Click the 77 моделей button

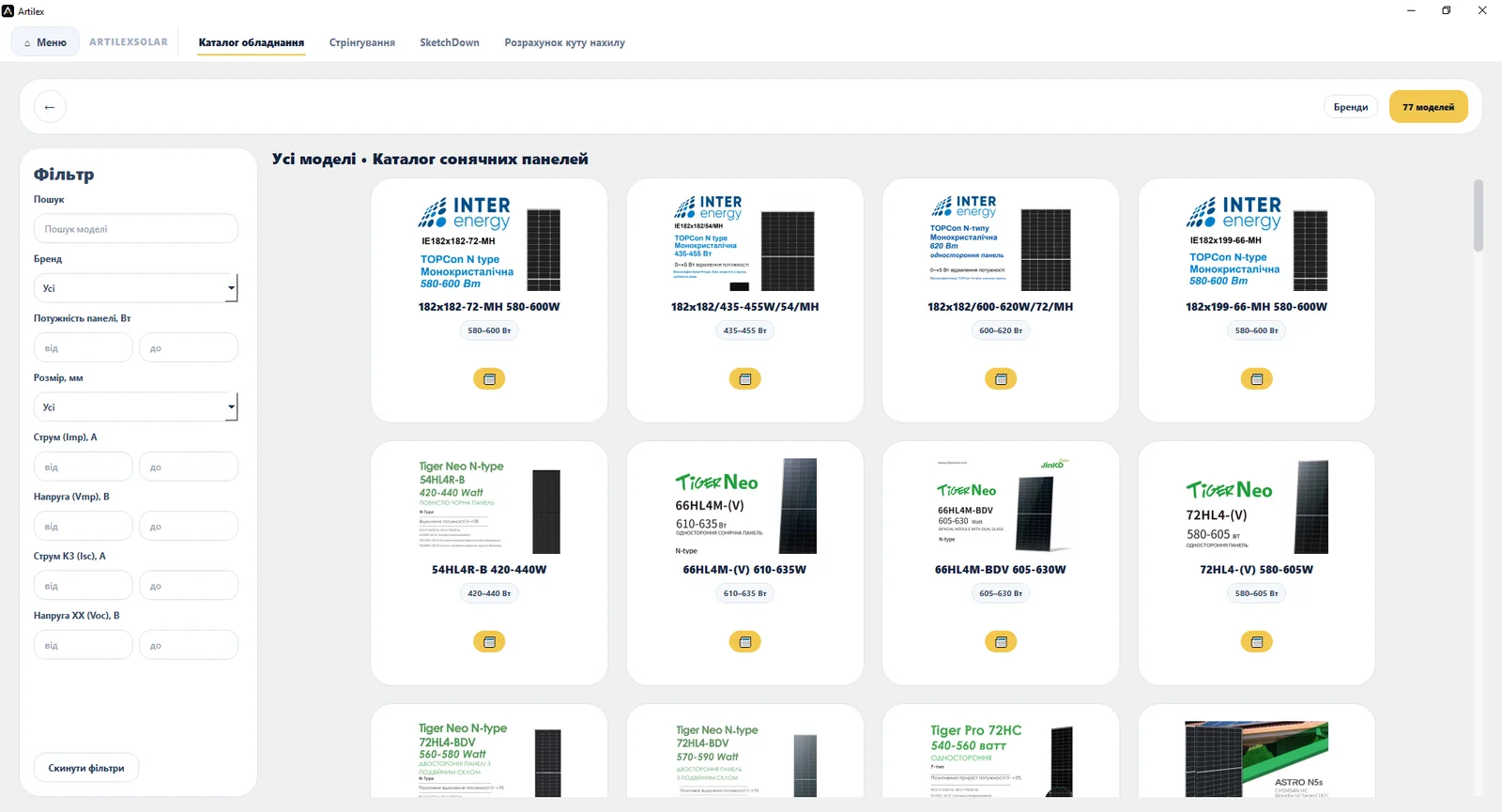click(1429, 107)
